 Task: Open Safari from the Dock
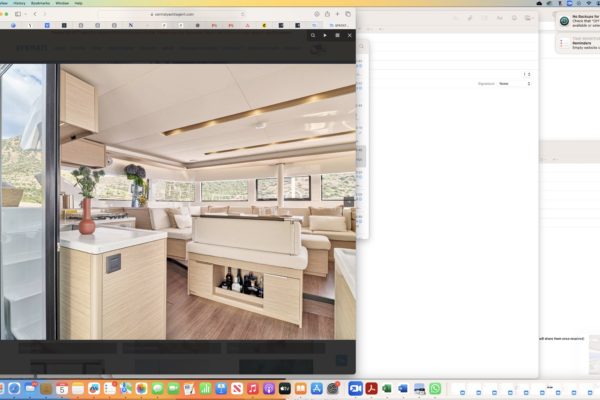pyautogui.click(x=14, y=389)
